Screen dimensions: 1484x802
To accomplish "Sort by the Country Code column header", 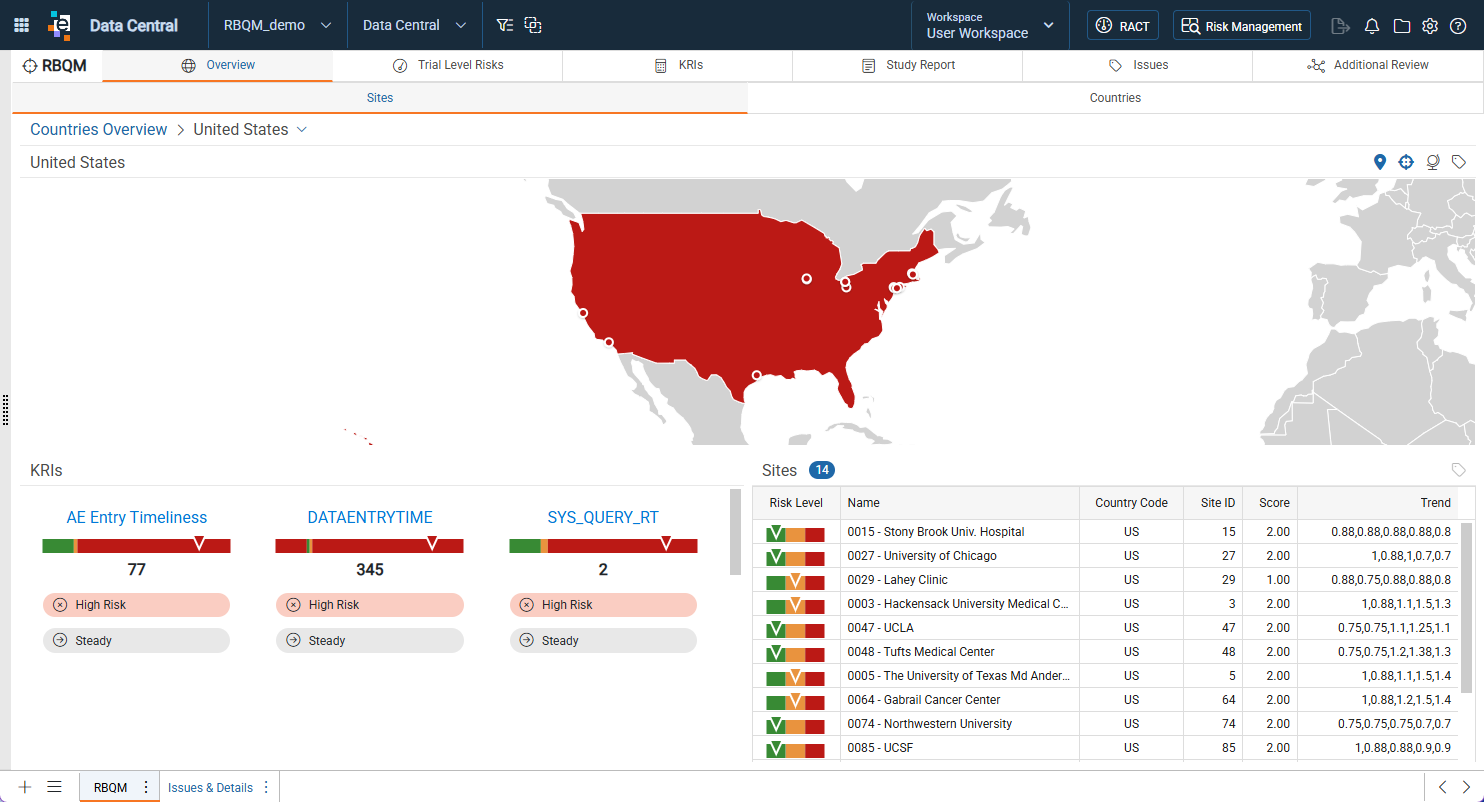I will pyautogui.click(x=1131, y=503).
